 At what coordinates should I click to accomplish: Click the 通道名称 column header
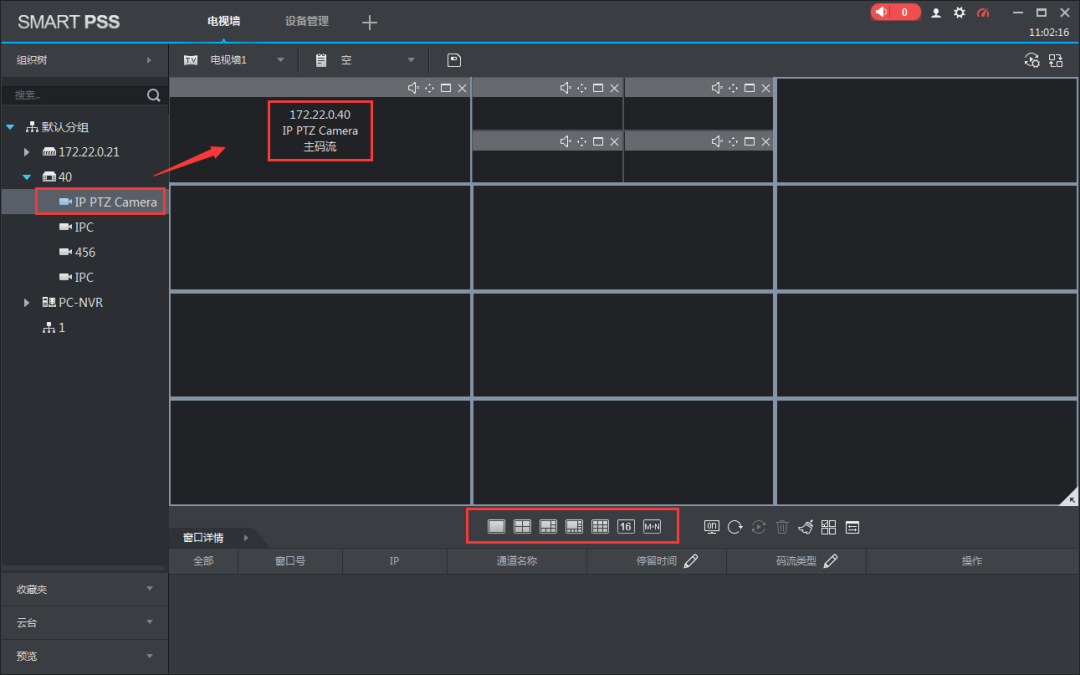click(x=517, y=561)
